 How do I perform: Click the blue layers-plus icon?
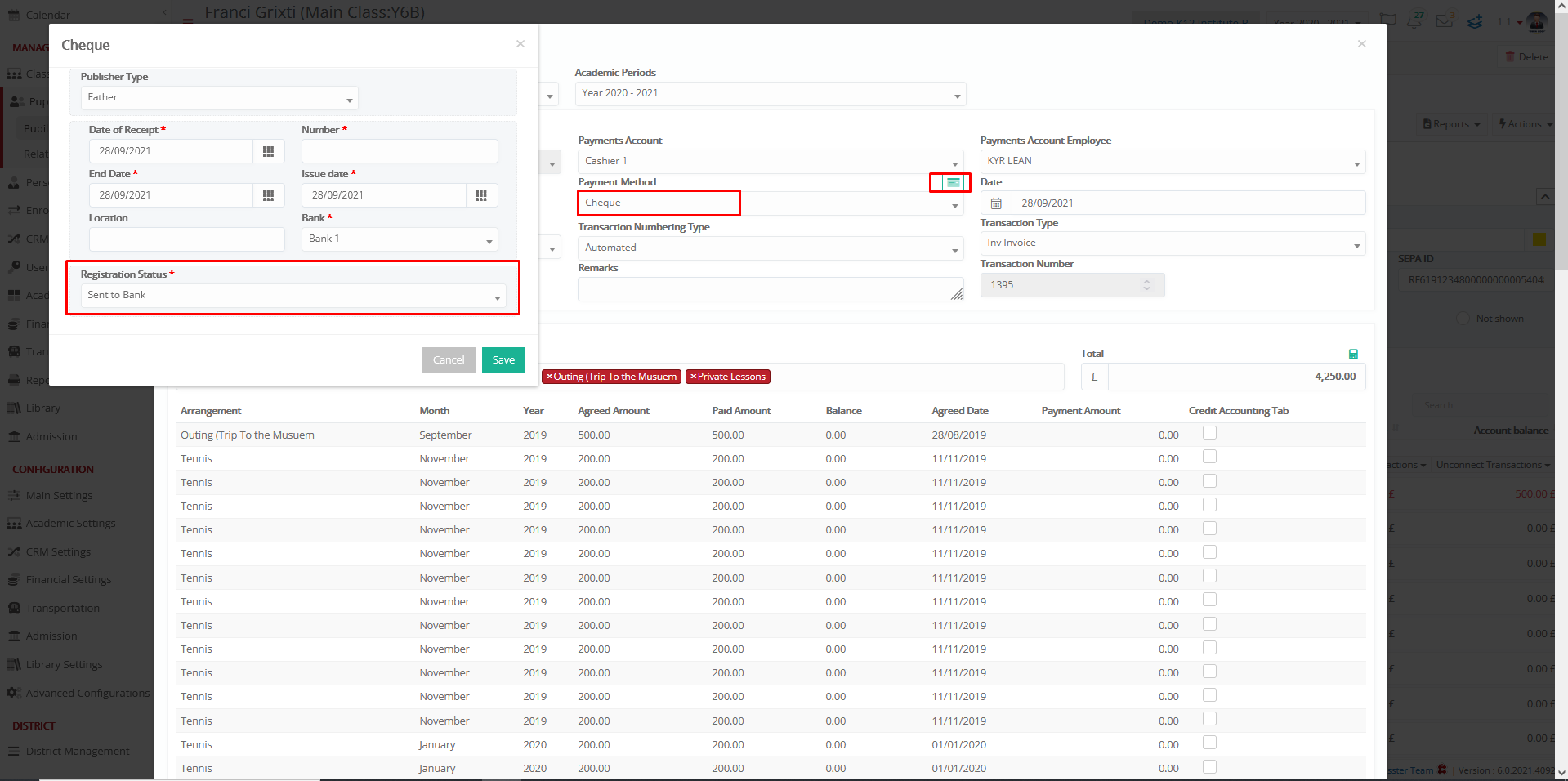tap(1475, 21)
